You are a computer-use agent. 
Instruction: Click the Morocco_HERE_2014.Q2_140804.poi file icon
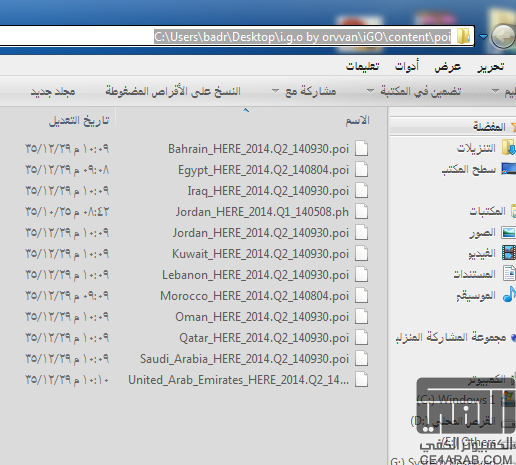tap(362, 296)
